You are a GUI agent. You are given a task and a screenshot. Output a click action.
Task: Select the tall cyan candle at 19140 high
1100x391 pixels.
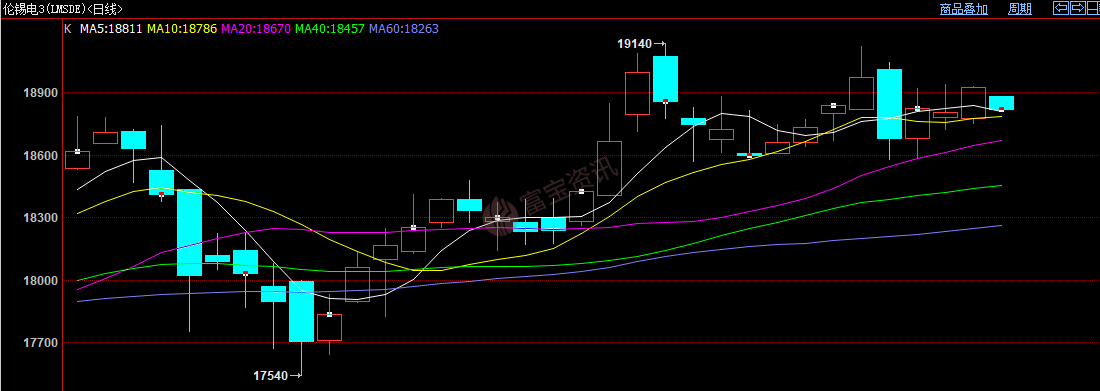click(665, 79)
